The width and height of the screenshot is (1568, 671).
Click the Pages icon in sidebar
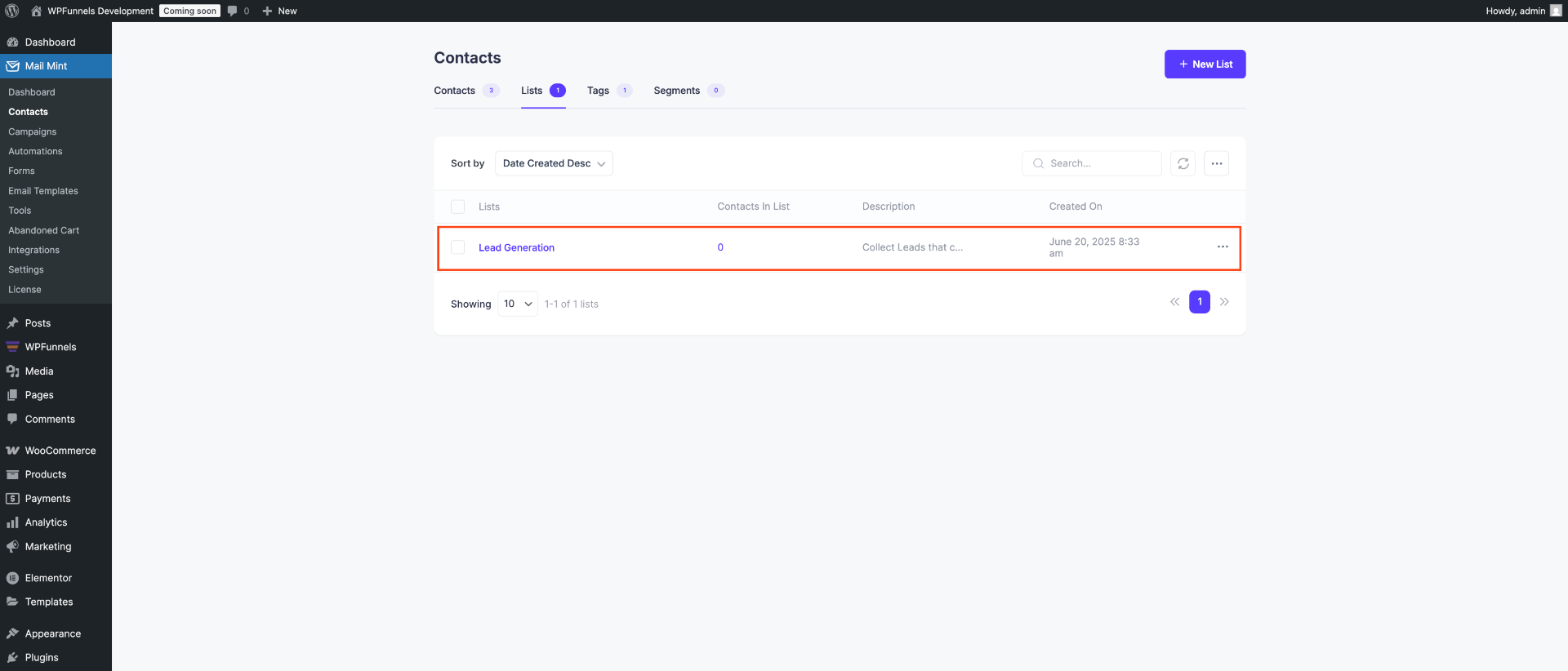coord(12,395)
